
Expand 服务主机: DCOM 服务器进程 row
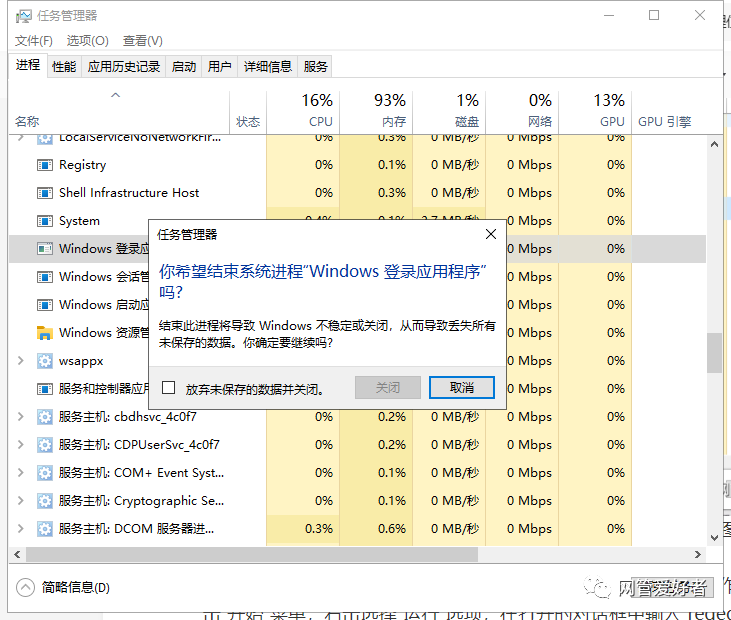(21, 529)
